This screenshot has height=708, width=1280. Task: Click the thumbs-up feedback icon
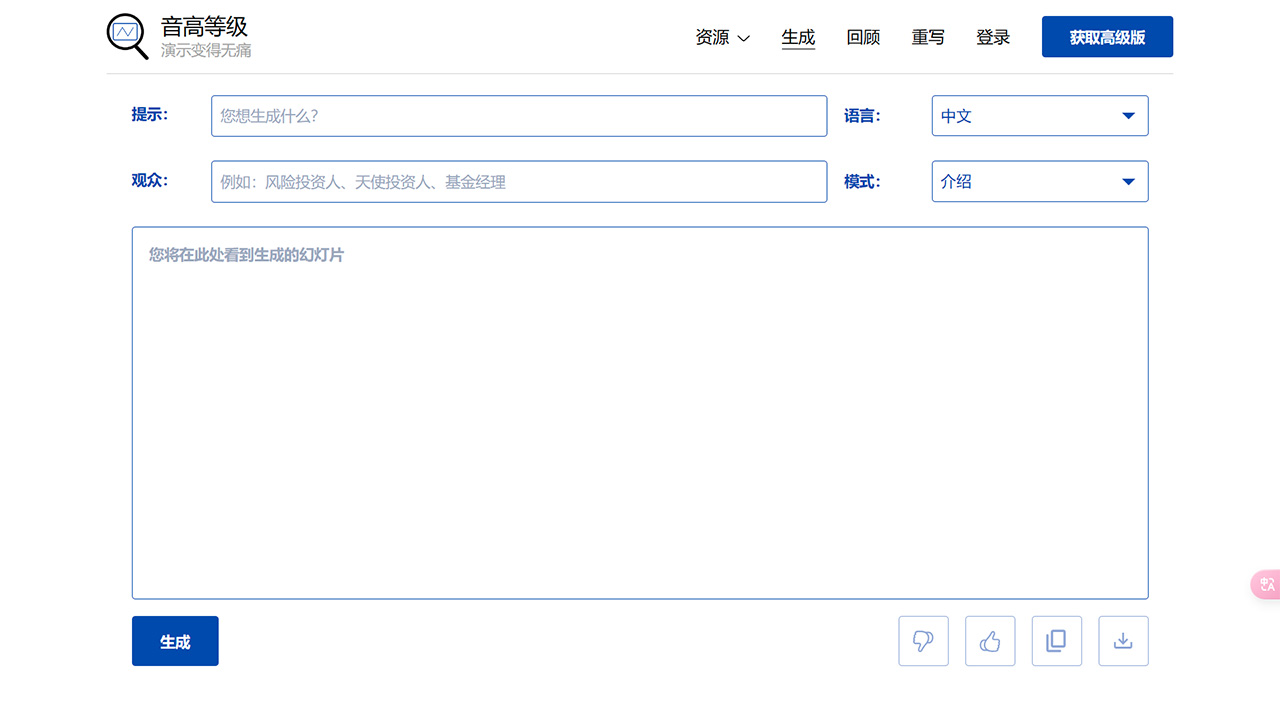[x=990, y=641]
